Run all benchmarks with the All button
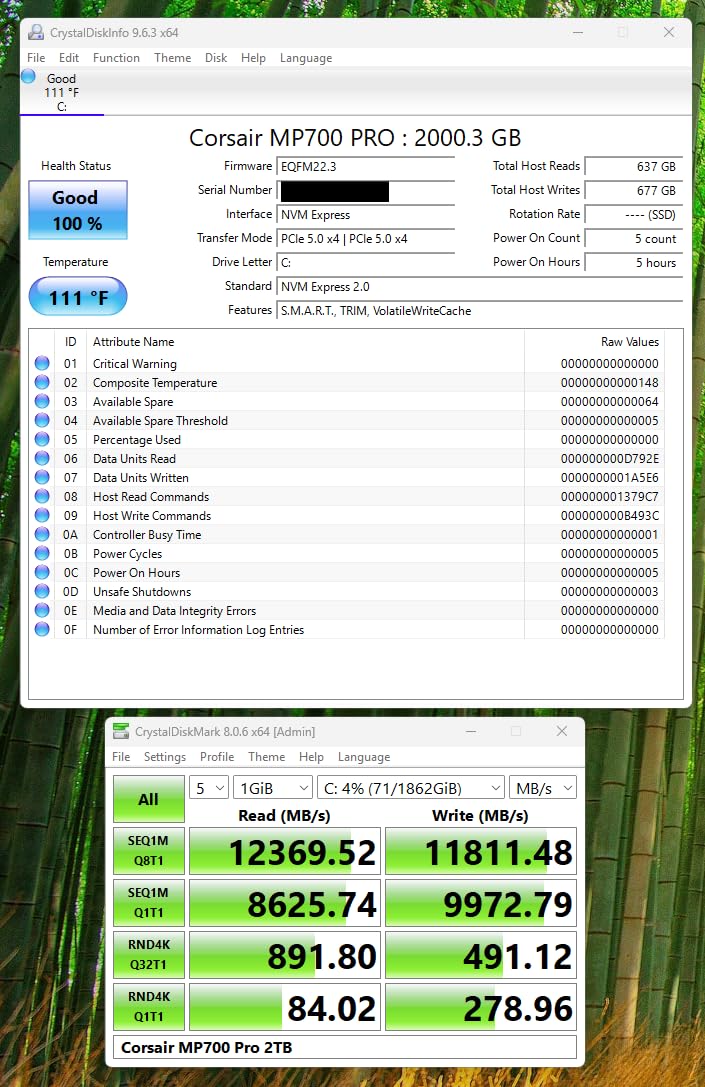This screenshot has height=1087, width=705. 149,799
